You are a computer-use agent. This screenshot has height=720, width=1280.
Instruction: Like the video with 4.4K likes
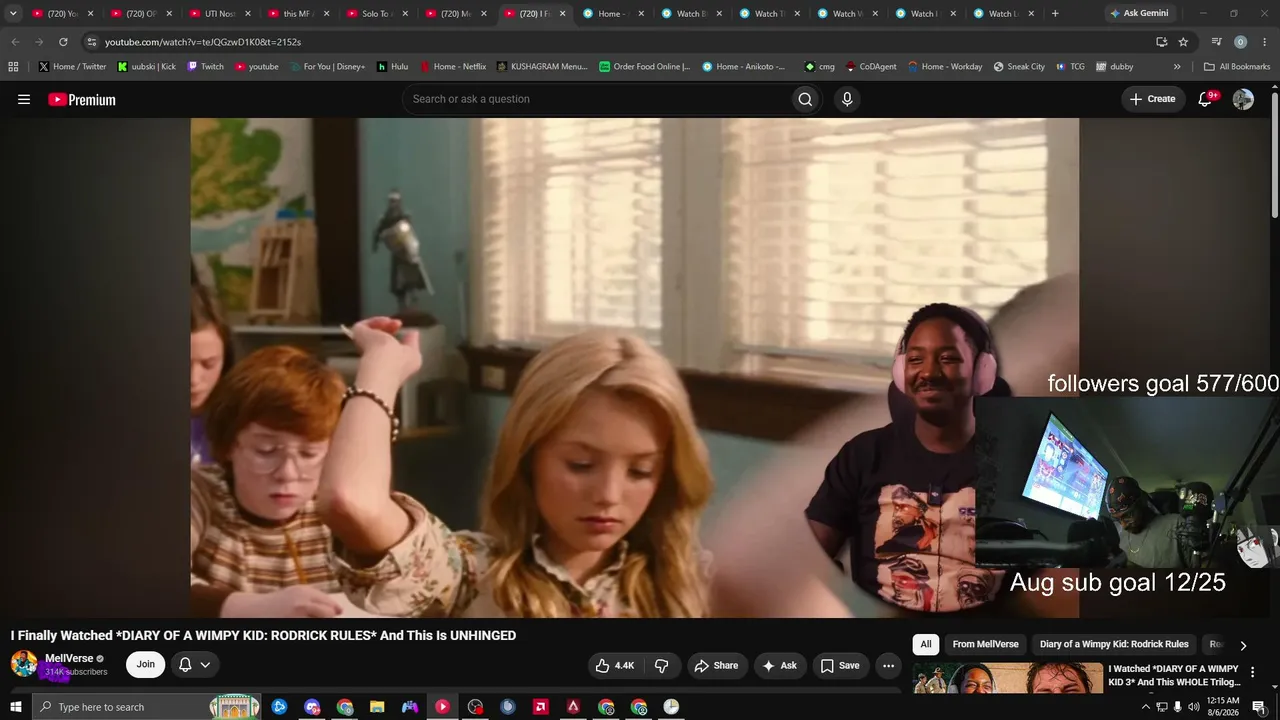(x=615, y=665)
